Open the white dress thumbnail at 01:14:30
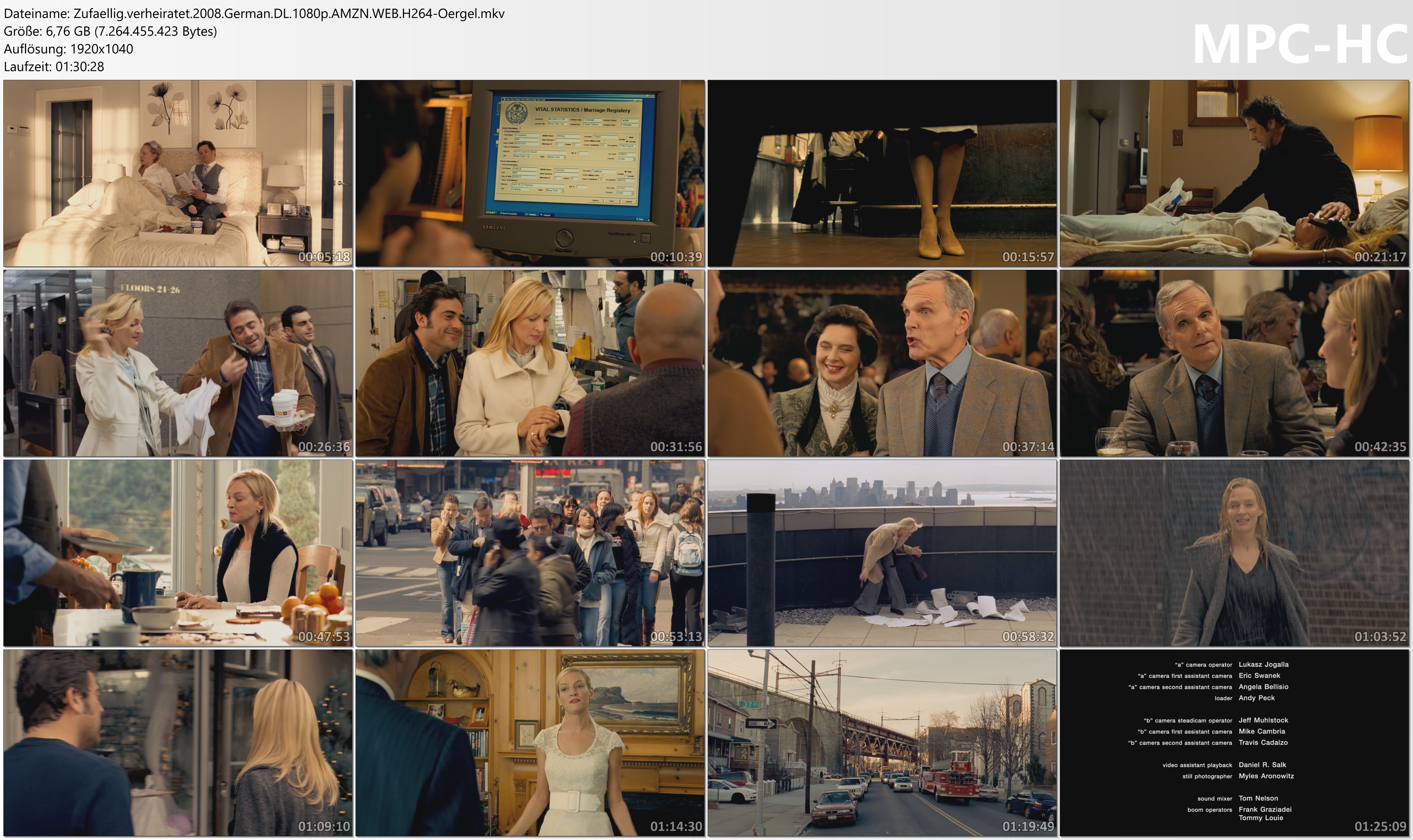This screenshot has width=1413, height=840. (530, 742)
